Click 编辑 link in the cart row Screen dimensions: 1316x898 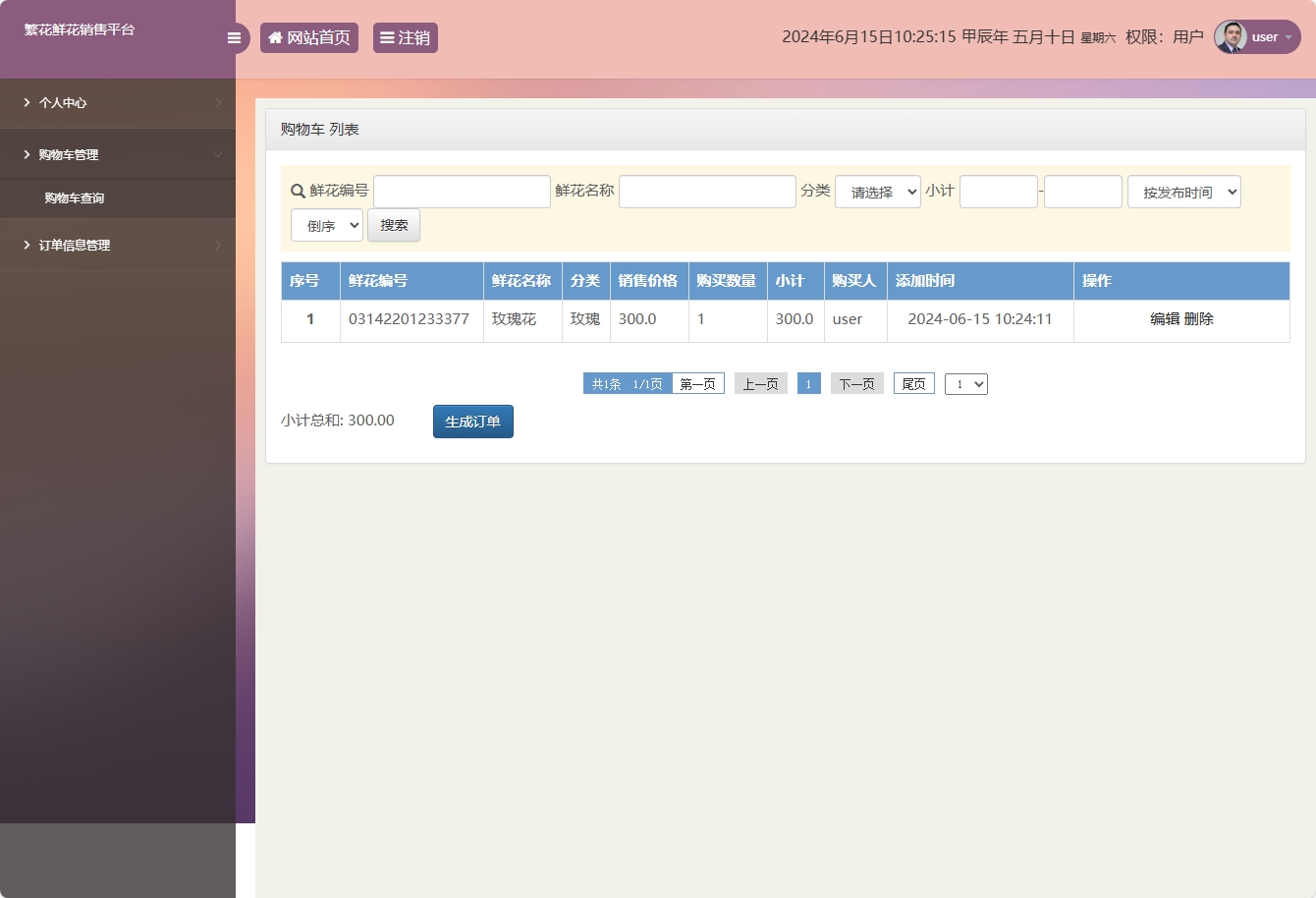(1165, 319)
